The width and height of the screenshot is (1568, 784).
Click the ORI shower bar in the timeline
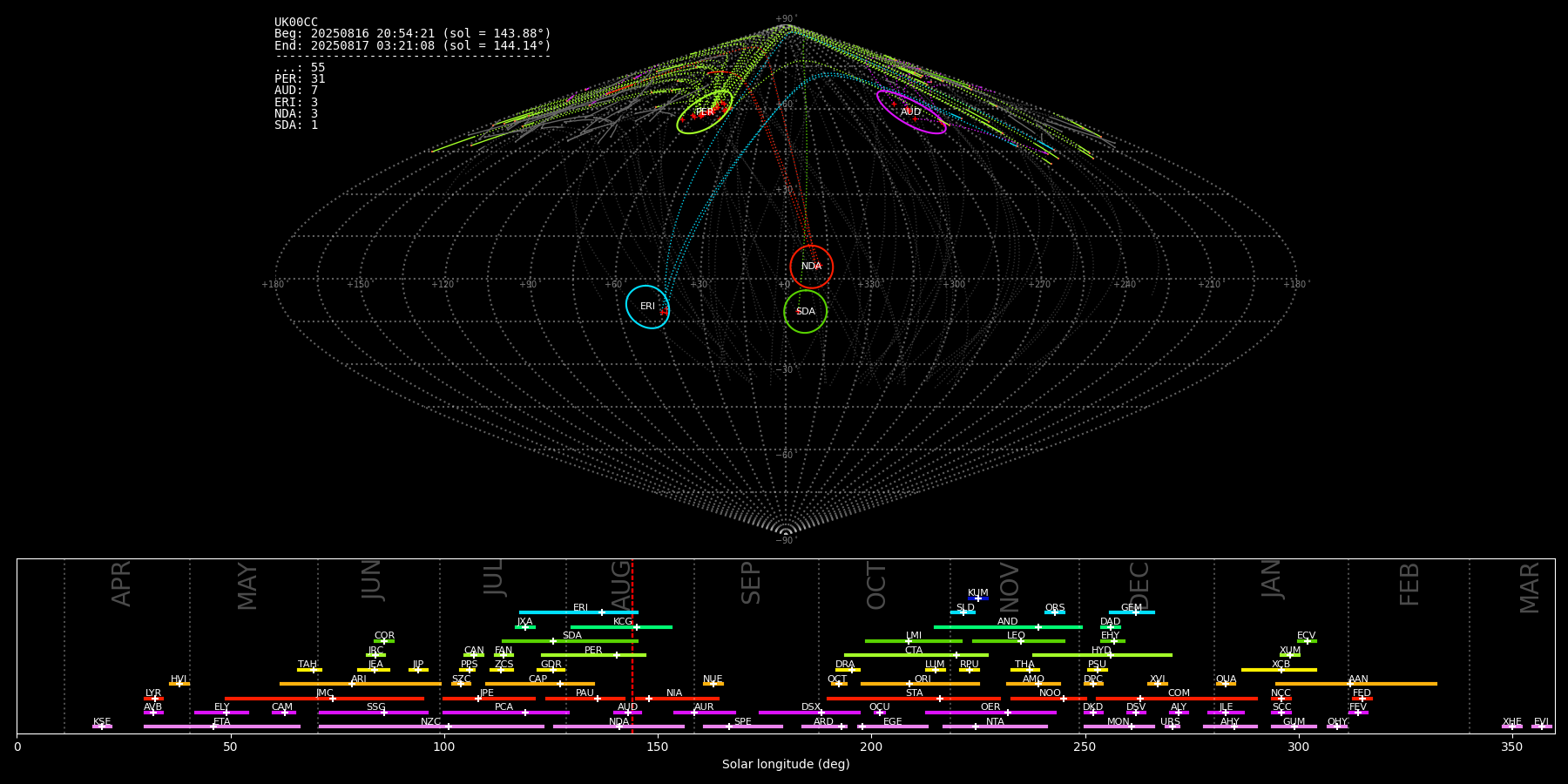point(921,684)
